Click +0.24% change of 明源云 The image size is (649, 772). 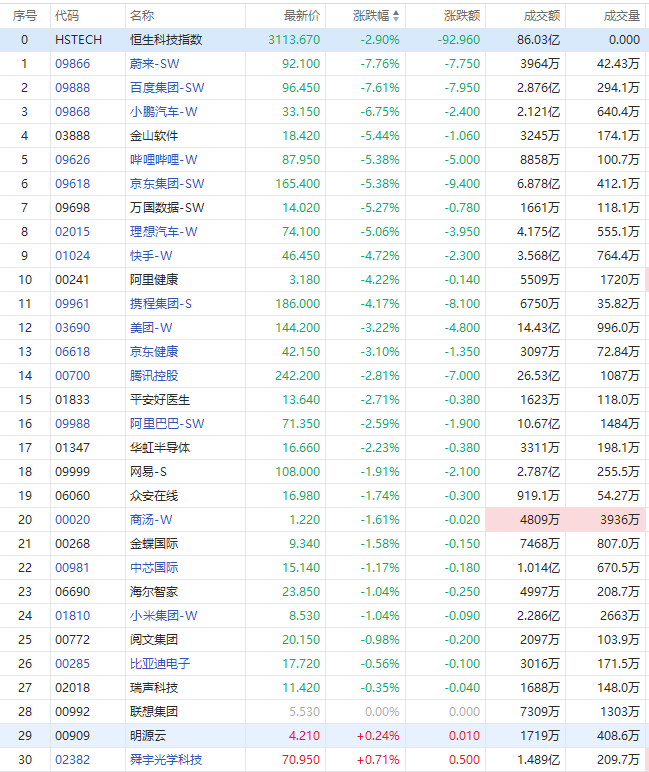point(378,736)
